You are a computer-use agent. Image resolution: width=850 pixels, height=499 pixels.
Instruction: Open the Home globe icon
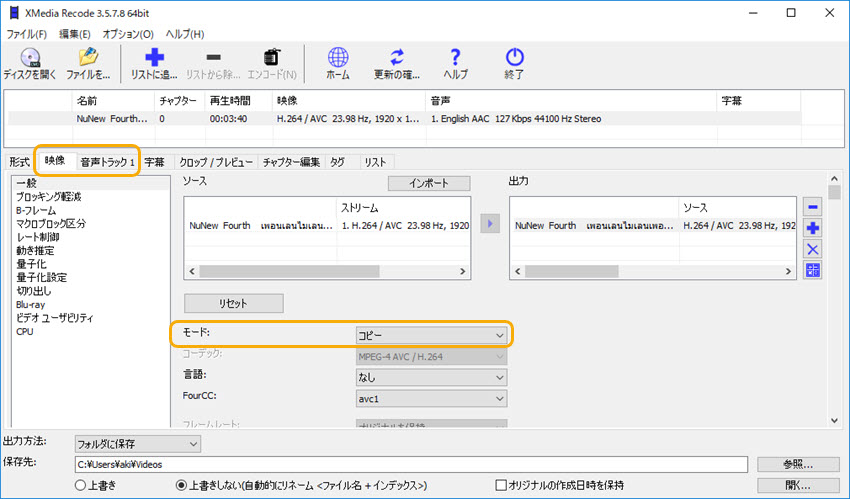pos(339,58)
